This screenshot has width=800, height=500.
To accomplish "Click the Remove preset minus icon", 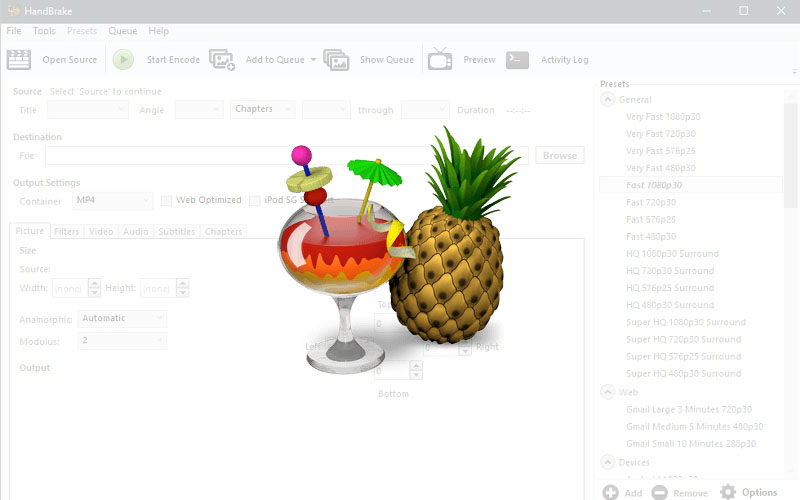I will pyautogui.click(x=659, y=492).
